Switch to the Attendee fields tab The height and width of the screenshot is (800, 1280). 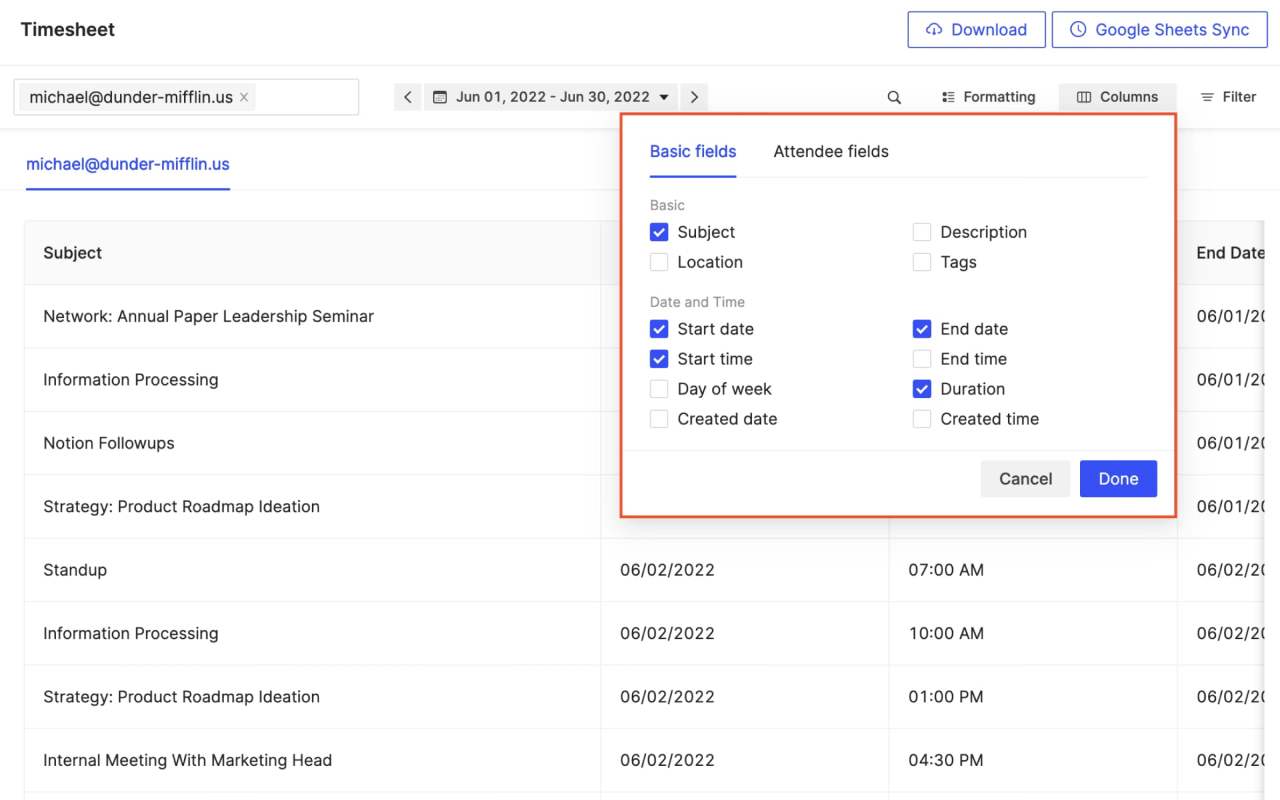click(831, 152)
